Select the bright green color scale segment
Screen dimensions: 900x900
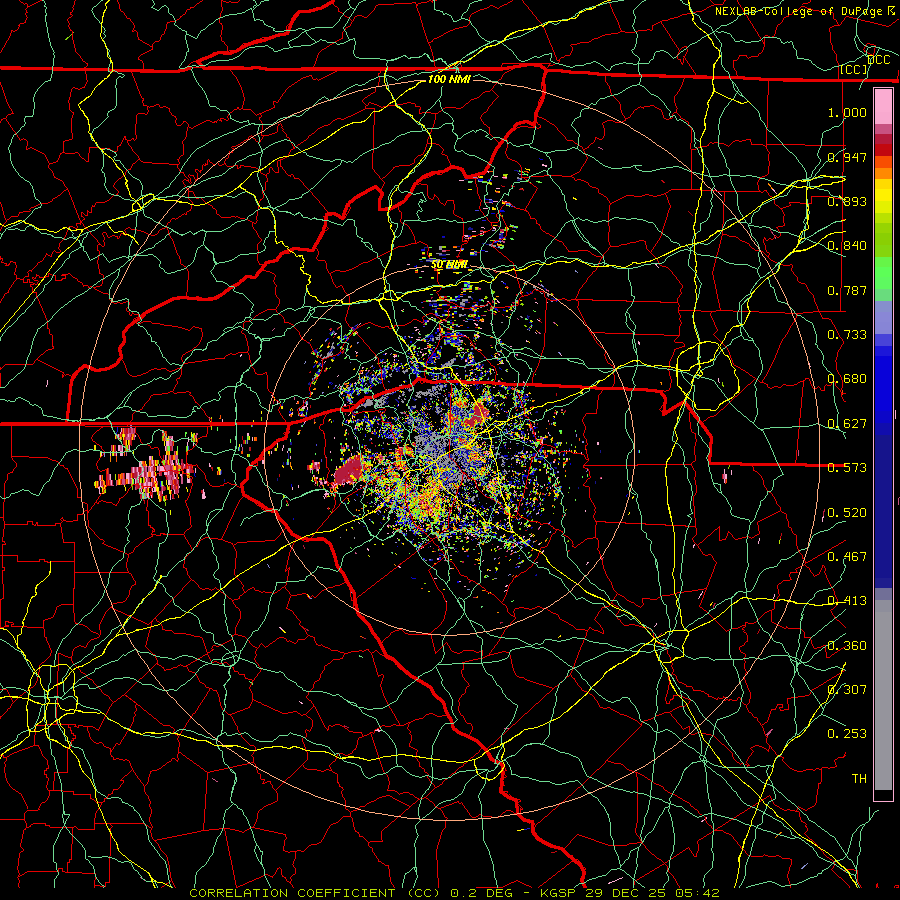click(883, 273)
